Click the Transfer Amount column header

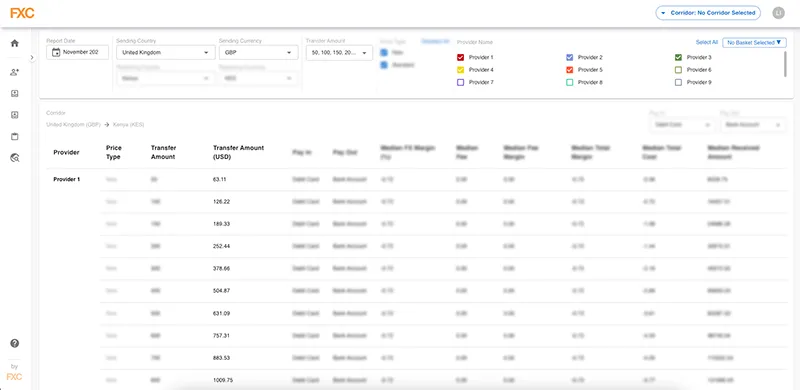pos(163,152)
